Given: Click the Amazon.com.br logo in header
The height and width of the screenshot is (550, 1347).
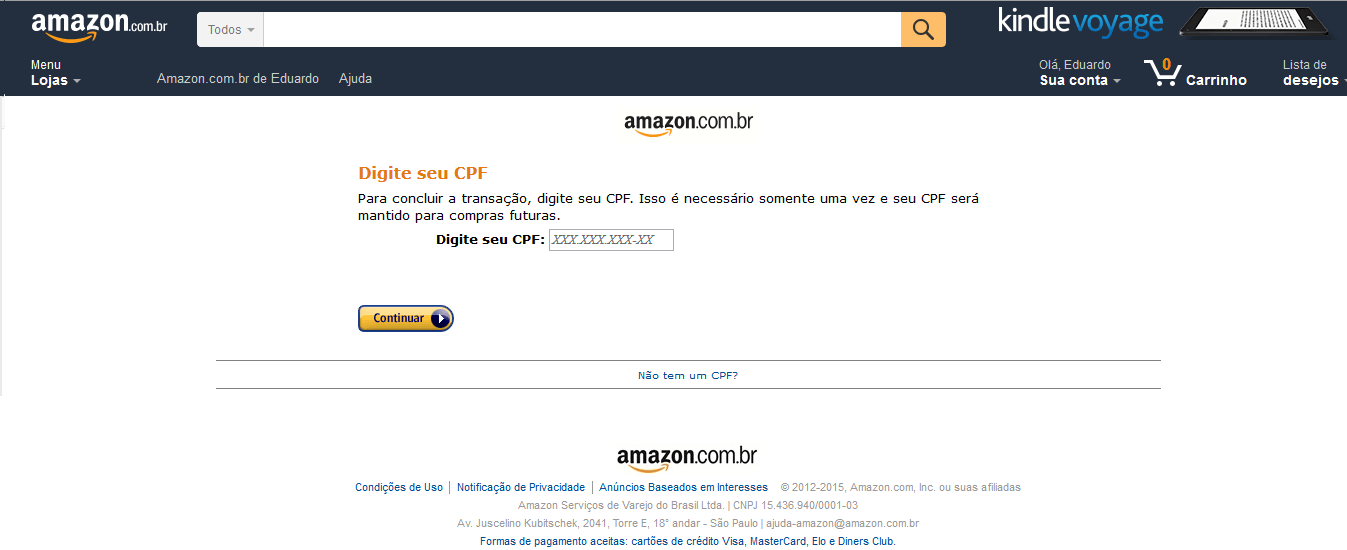Looking at the screenshot, I should (99, 27).
